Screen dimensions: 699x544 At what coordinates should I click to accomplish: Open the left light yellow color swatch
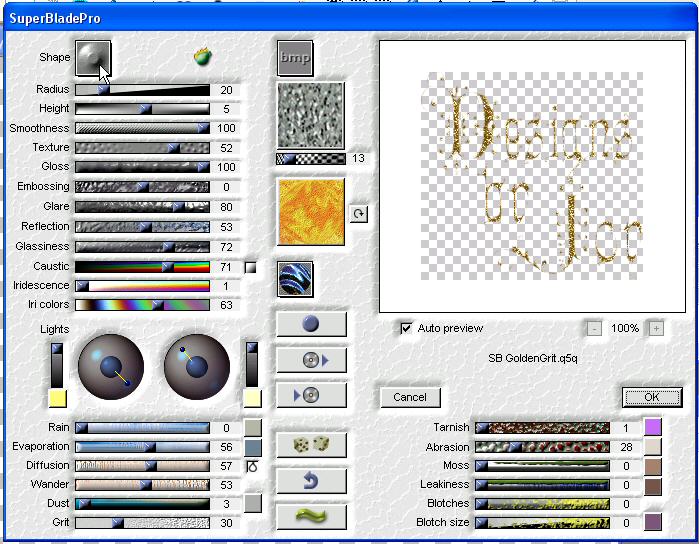point(58,399)
